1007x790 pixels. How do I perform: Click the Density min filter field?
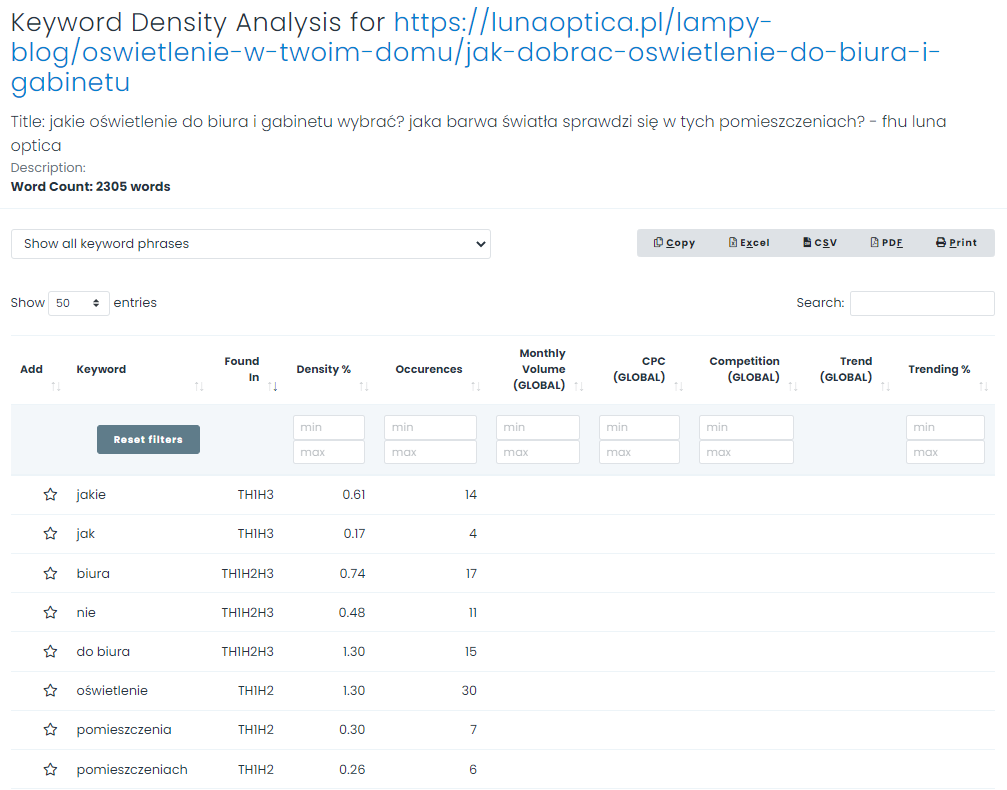[x=329, y=427]
